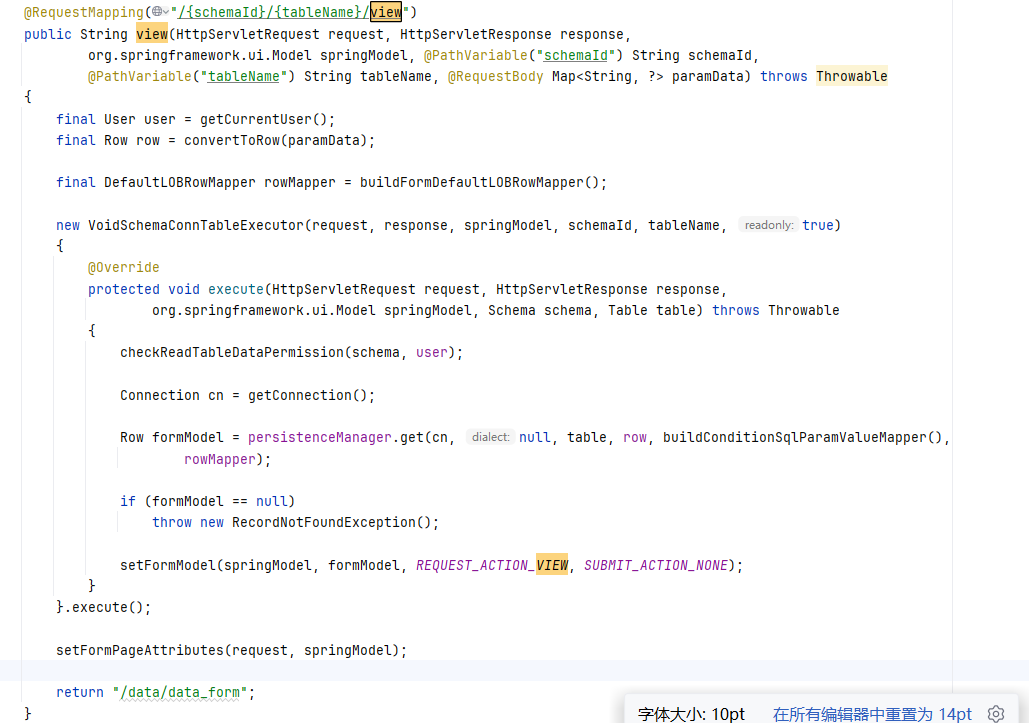Image resolution: width=1029 pixels, height=723 pixels.
Task: Click the setFormPageAttributes method call
Action: [139, 650]
